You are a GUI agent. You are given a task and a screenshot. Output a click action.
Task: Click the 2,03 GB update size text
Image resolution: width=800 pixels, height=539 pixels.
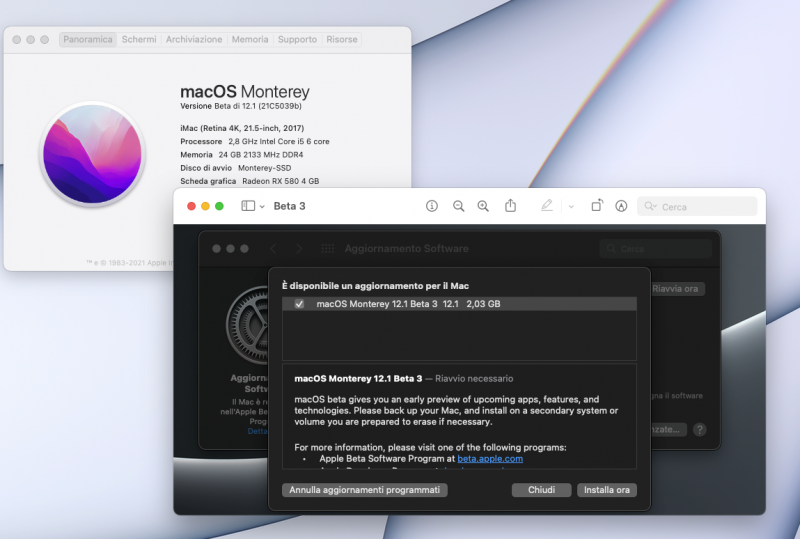pos(483,304)
